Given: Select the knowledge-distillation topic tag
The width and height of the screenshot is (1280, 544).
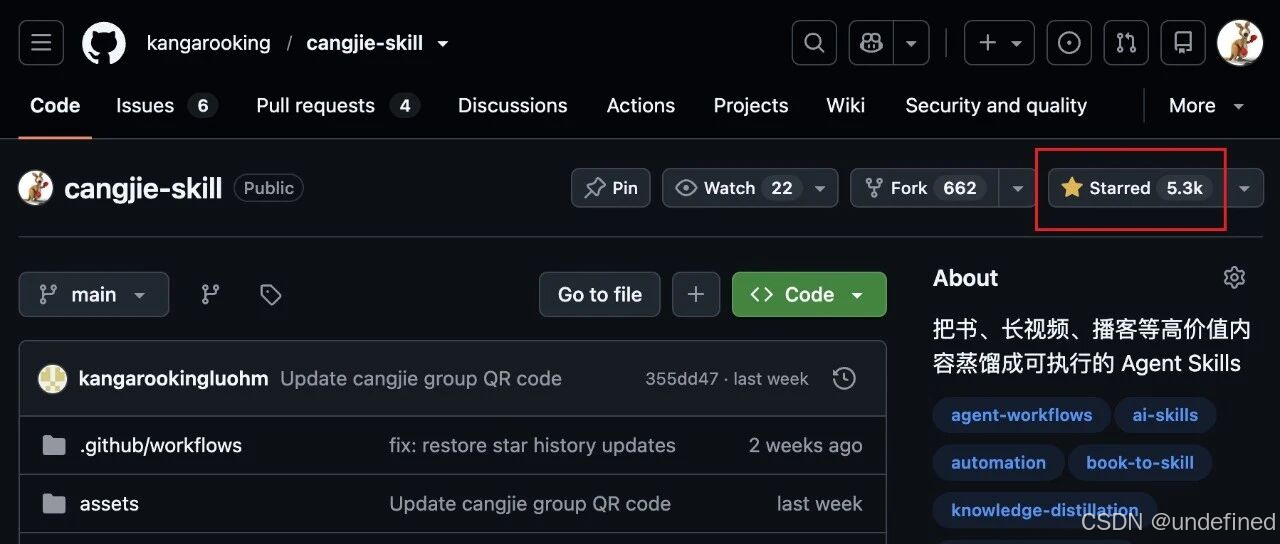Looking at the screenshot, I should pyautogui.click(x=1044, y=510).
